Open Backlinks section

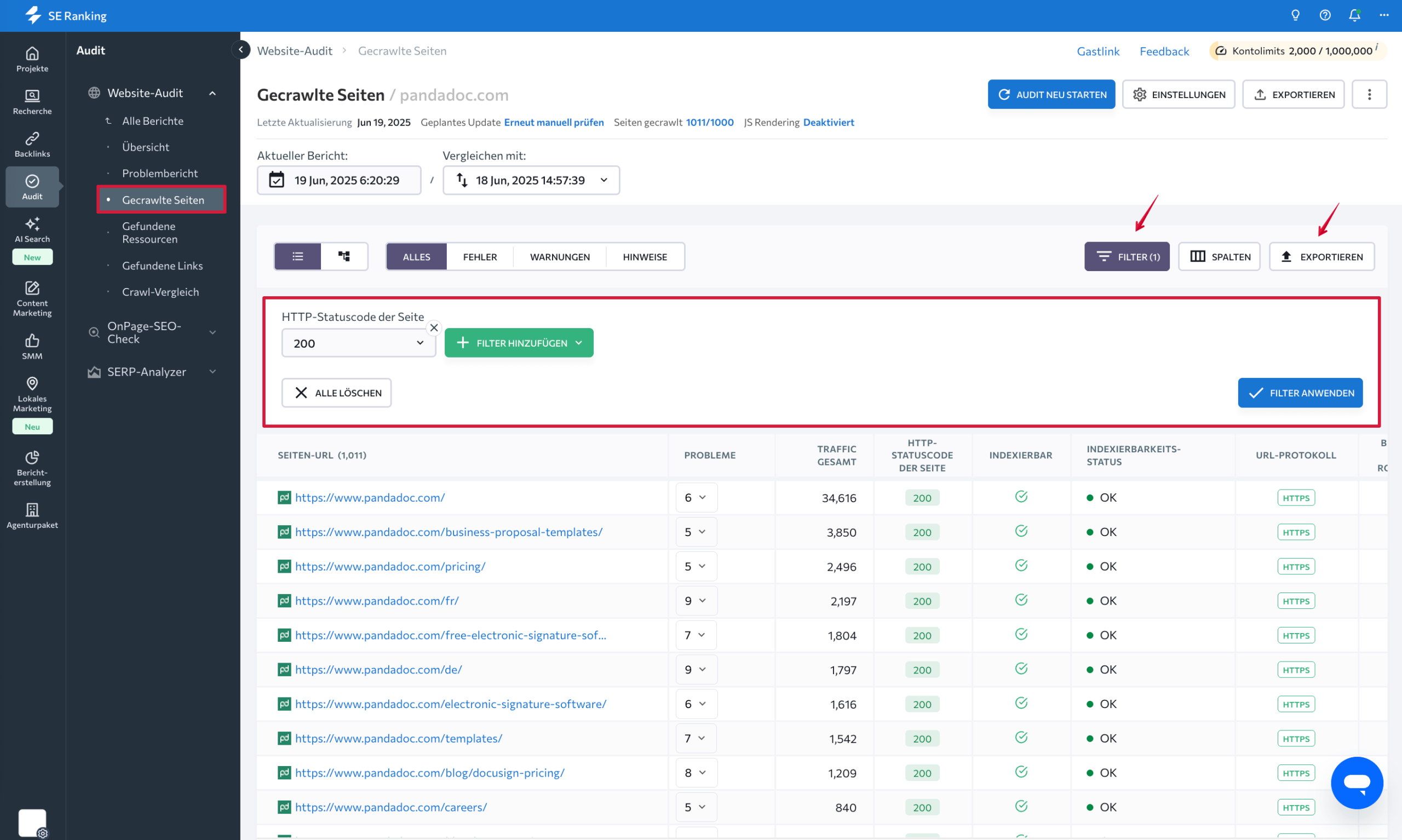[x=32, y=145]
